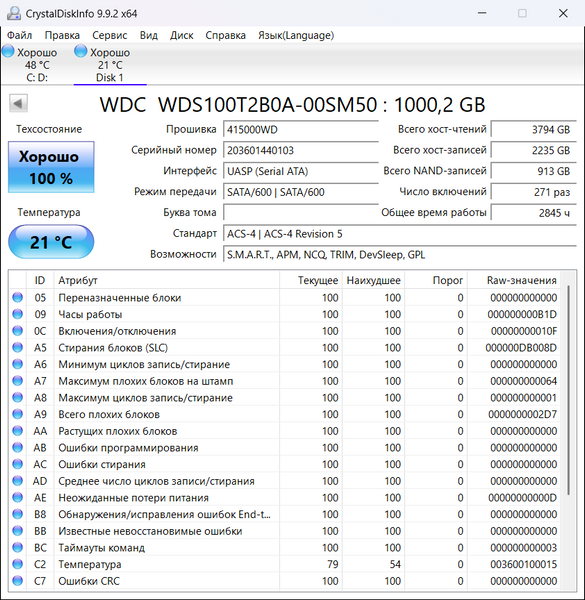Click the 21 °C temperature button

[x=51, y=242]
